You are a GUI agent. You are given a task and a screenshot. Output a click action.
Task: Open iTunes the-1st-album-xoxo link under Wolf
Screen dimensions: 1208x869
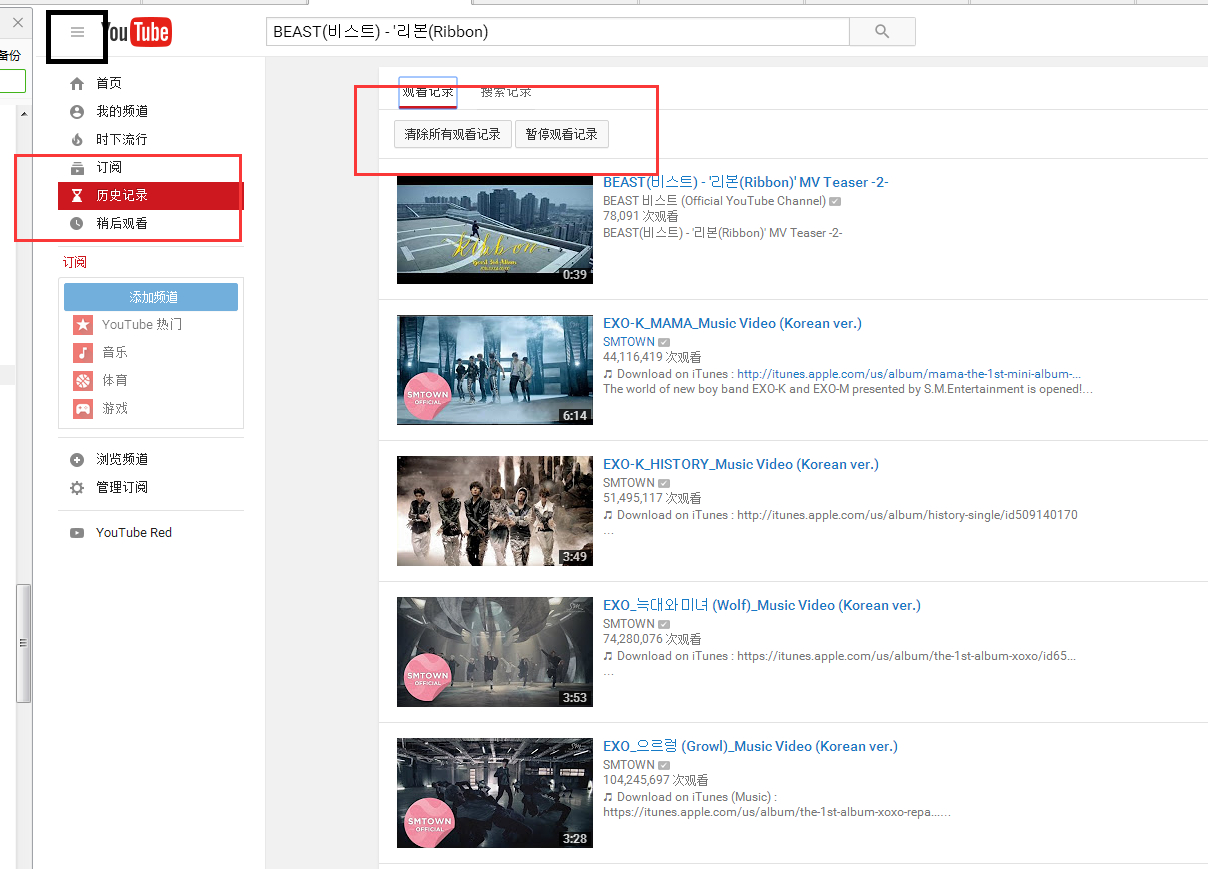907,656
